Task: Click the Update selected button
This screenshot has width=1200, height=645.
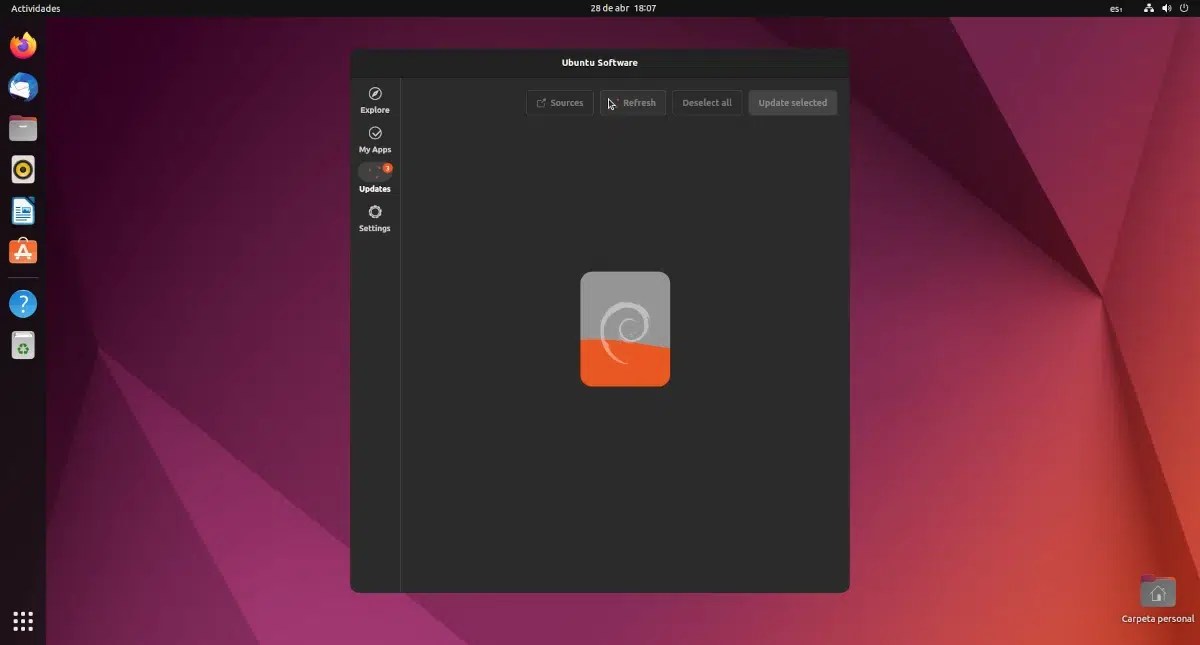Action: click(x=793, y=103)
